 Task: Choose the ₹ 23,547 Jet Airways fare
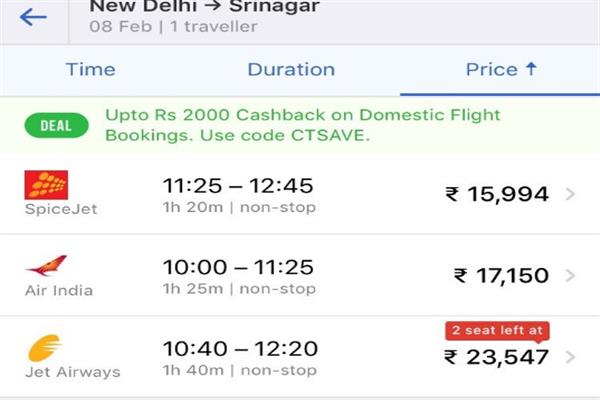click(x=497, y=357)
